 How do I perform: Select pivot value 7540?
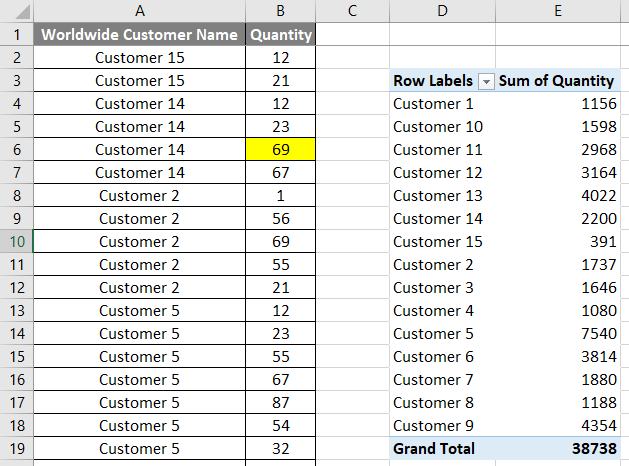tap(558, 334)
